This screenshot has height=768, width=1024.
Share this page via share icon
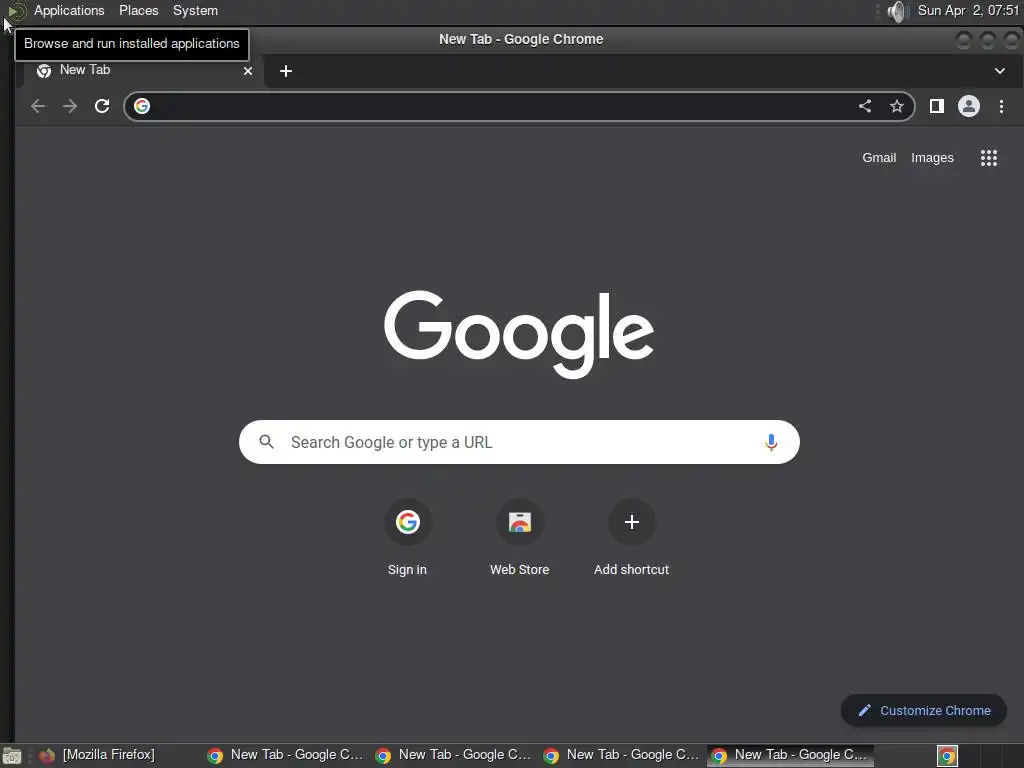[865, 106]
